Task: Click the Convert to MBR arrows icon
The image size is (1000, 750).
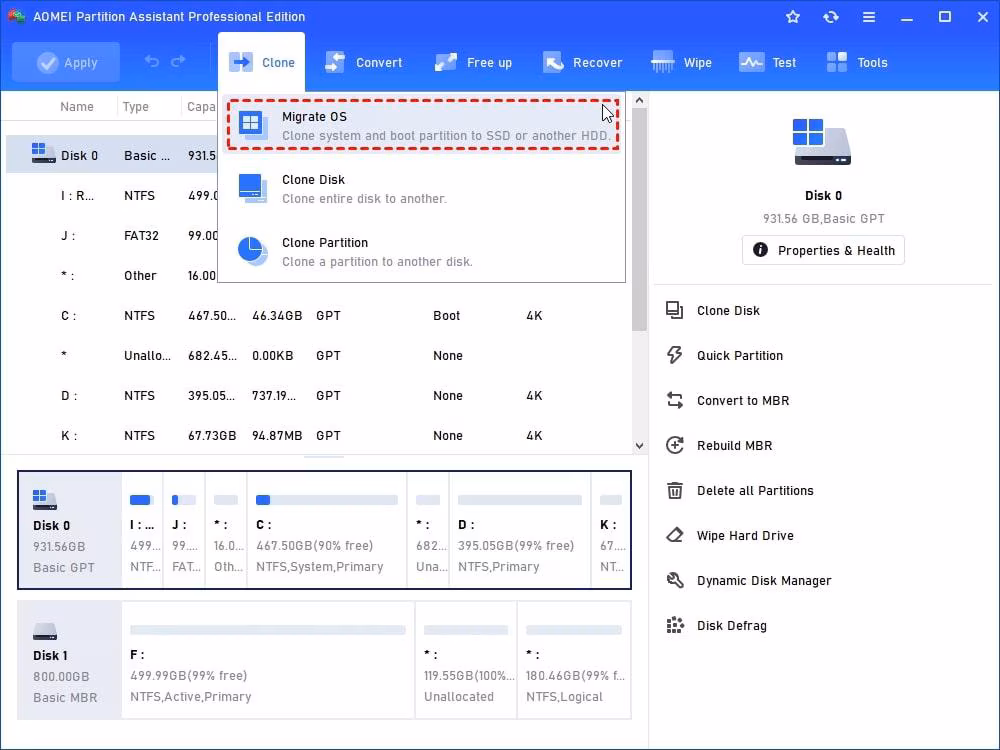Action: point(675,401)
